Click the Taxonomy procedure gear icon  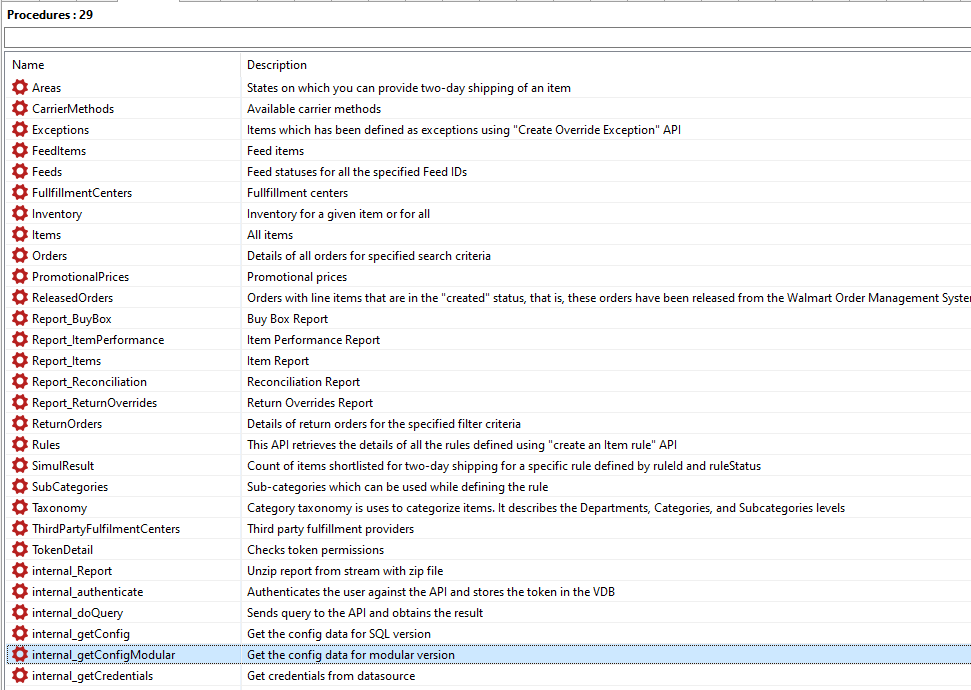coord(20,508)
